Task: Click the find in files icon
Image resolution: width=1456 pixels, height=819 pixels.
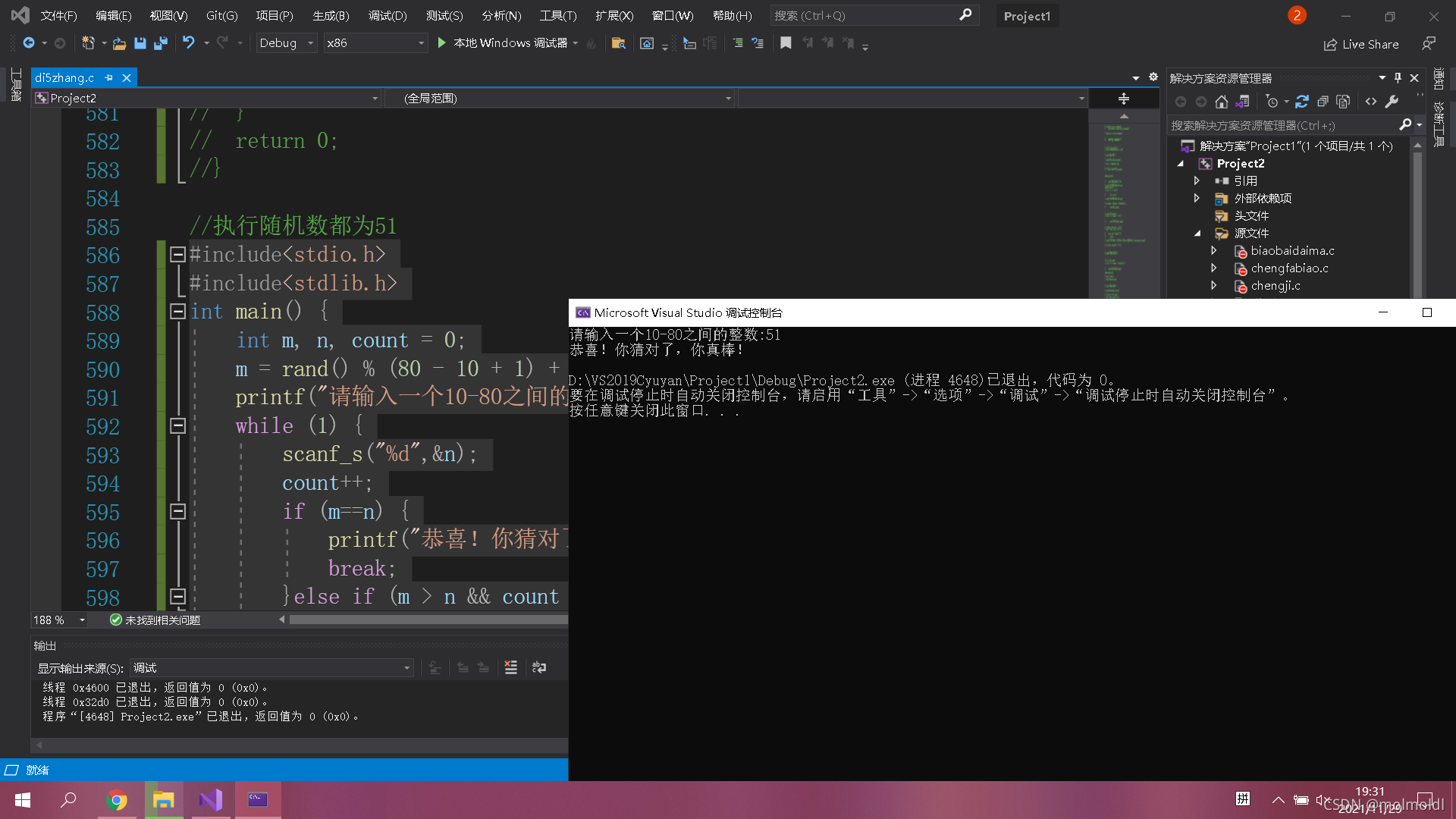Action: [619, 43]
